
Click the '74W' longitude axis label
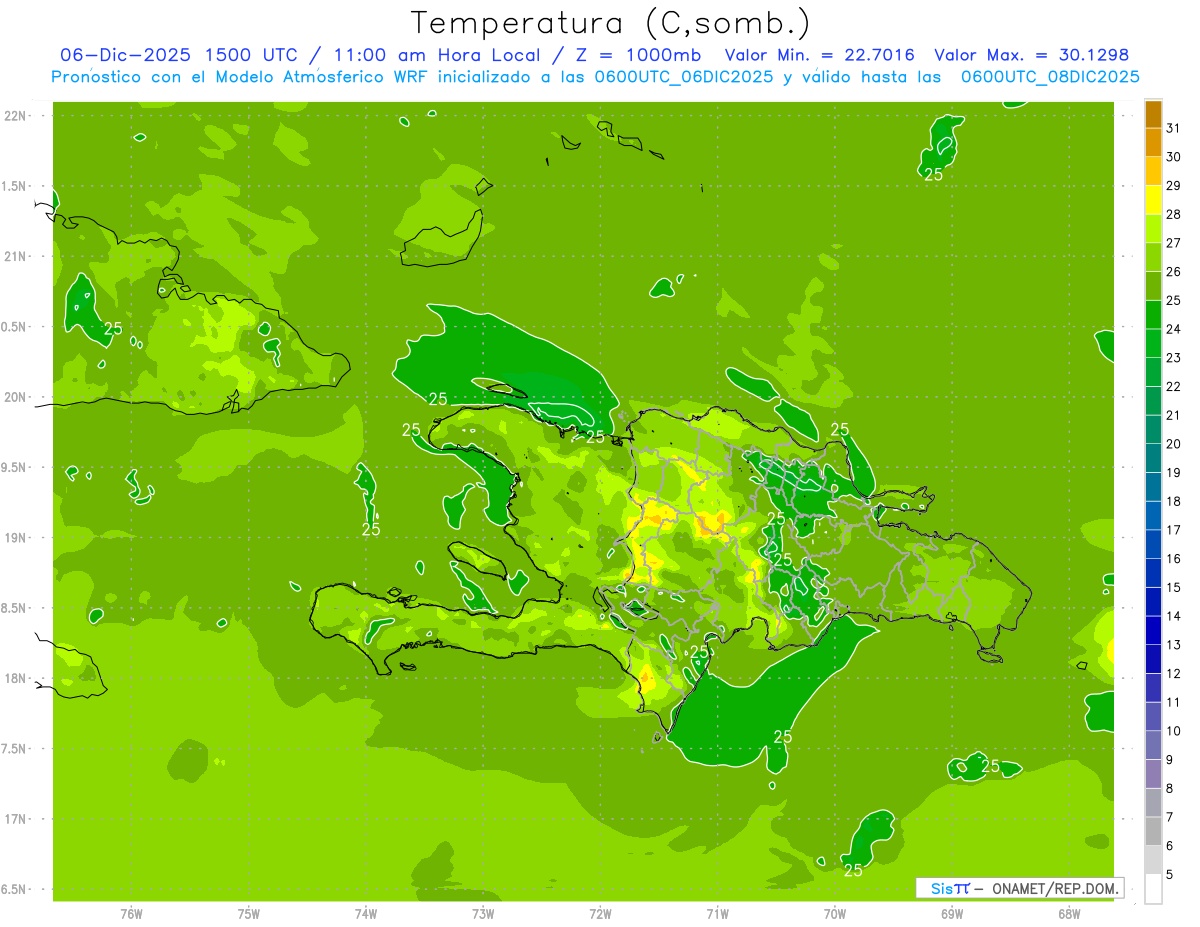[x=366, y=913]
